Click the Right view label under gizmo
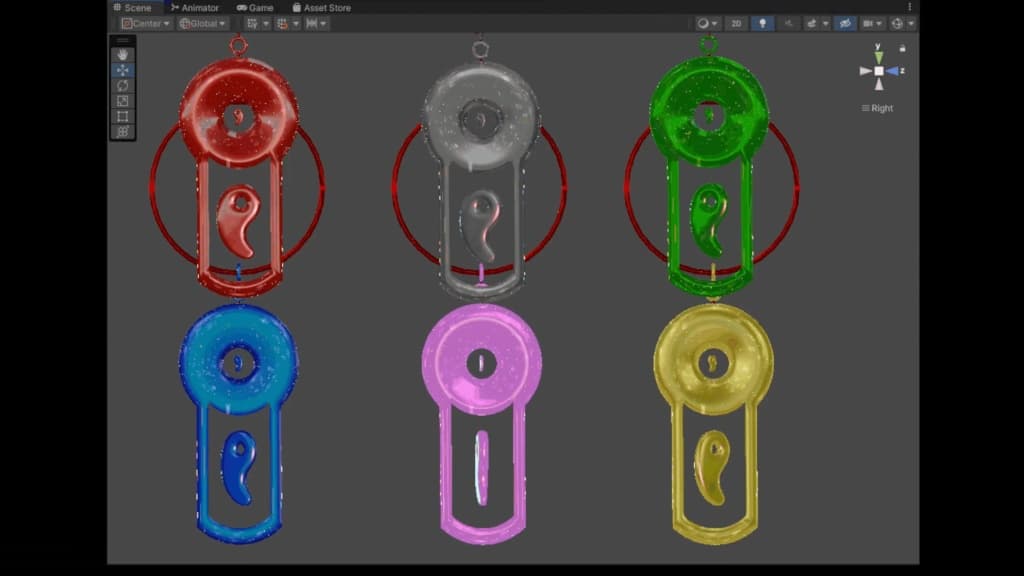Viewport: 1024px width, 576px height. pyautogui.click(x=878, y=108)
